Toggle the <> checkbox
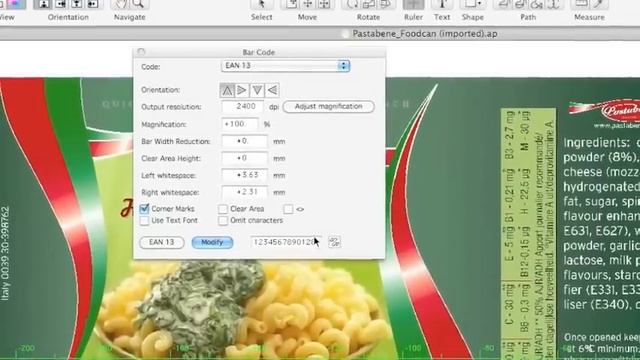 pos(288,209)
